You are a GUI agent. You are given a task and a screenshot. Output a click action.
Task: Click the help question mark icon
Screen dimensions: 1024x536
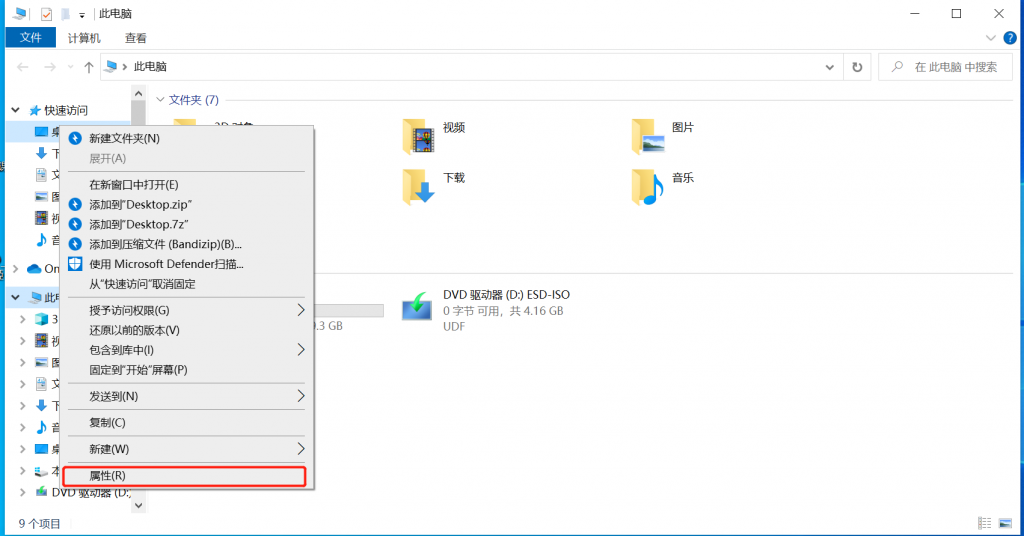pyautogui.click(x=1010, y=38)
